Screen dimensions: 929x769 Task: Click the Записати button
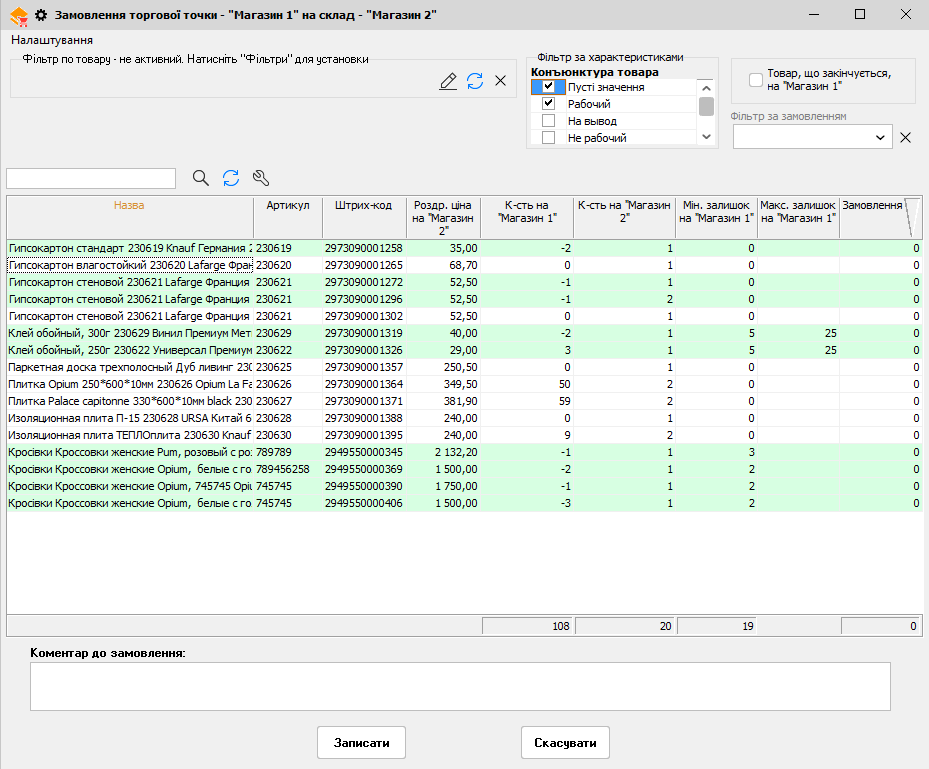point(362,743)
